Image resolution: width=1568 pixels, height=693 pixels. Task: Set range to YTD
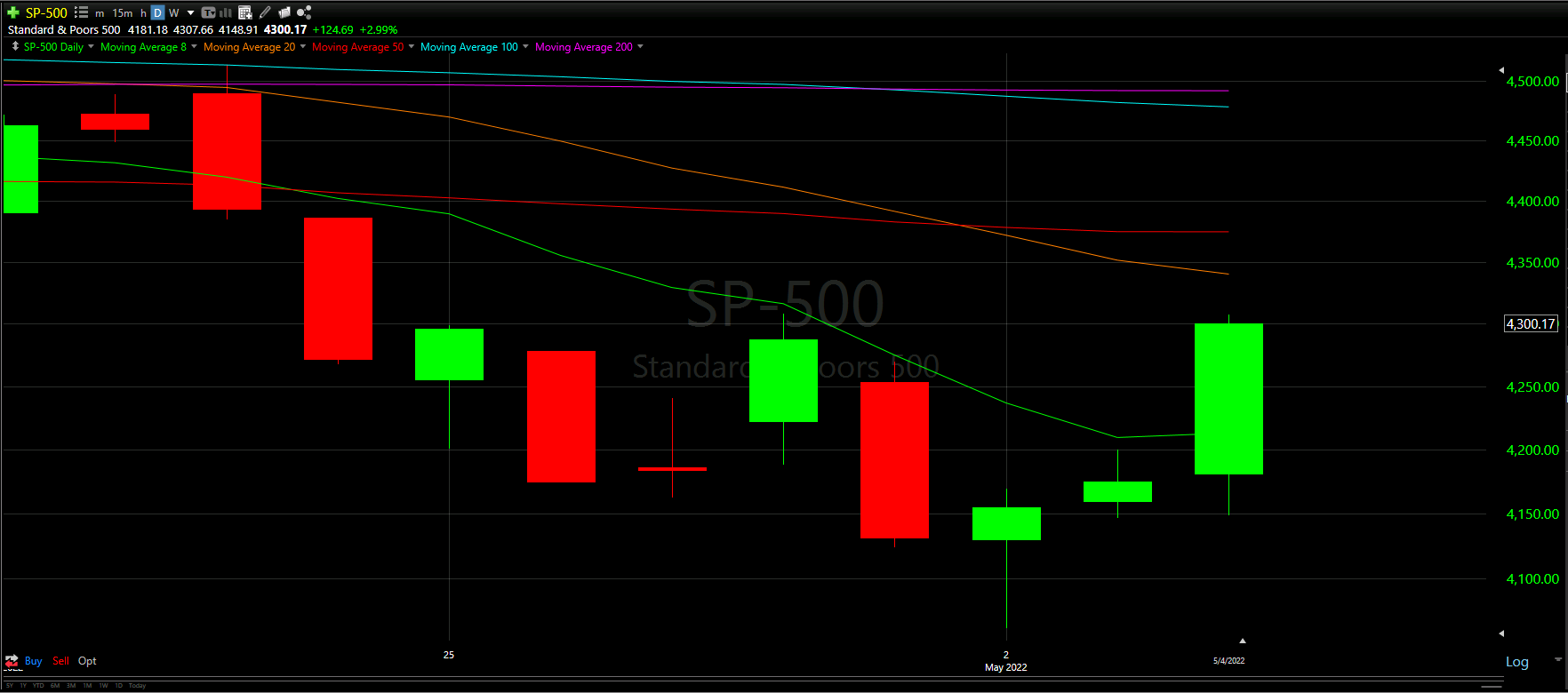tap(38, 685)
